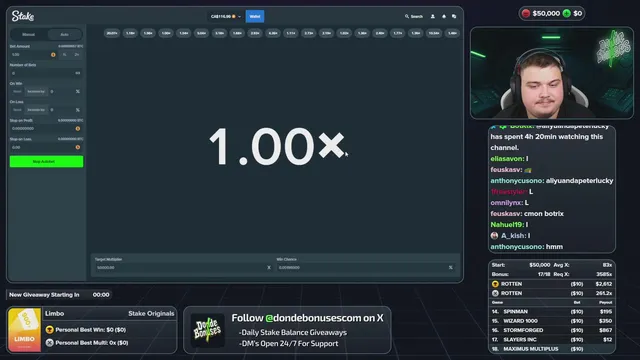Click the blue Wallet button
The height and width of the screenshot is (360, 640).
(x=255, y=16)
